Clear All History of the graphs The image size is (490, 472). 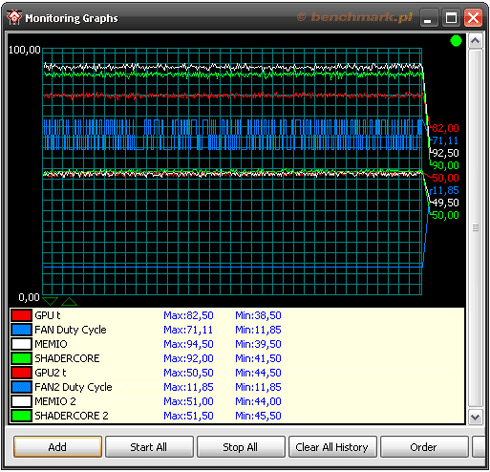[332, 447]
